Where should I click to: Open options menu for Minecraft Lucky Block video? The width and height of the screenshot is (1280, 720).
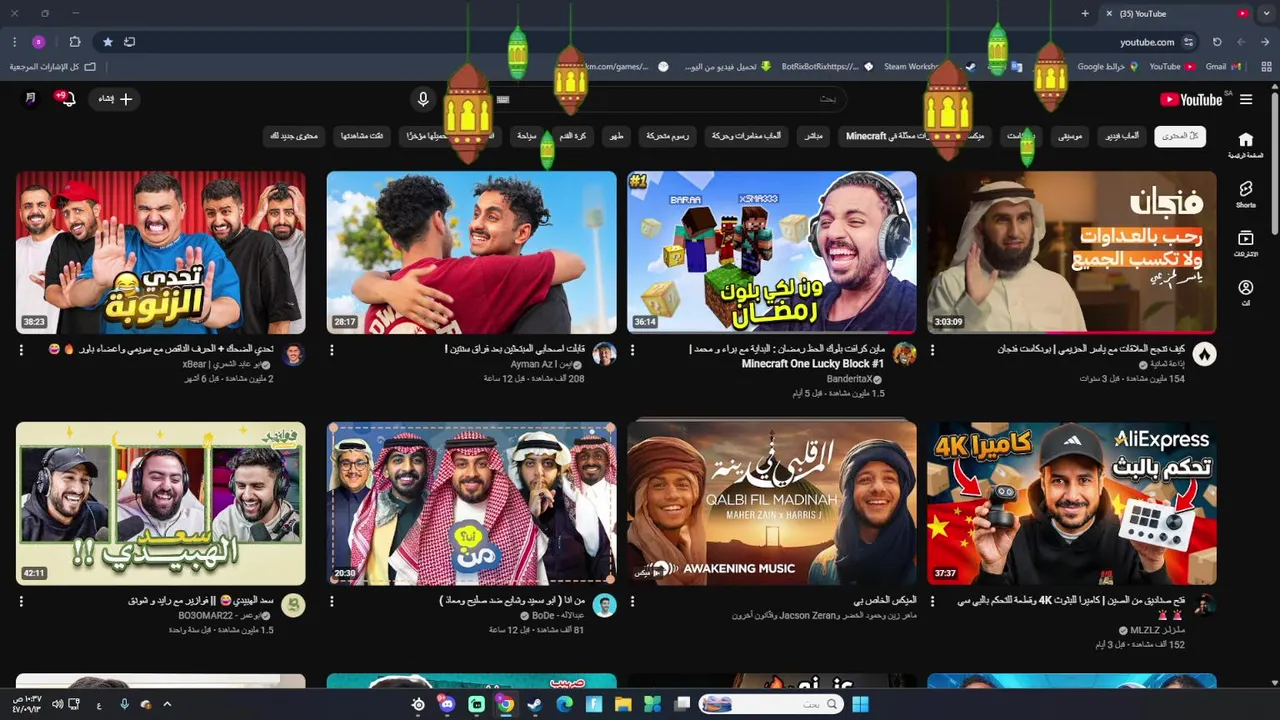click(632, 350)
